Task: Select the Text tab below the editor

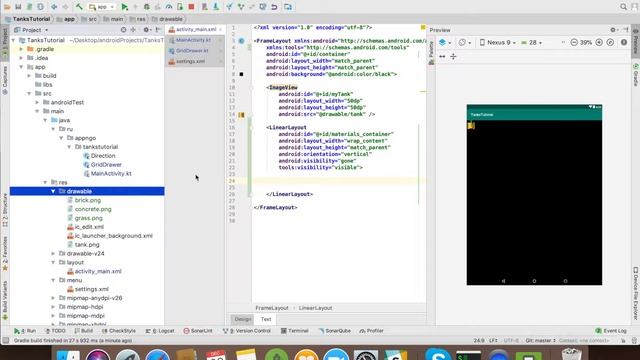Action: (x=266, y=319)
